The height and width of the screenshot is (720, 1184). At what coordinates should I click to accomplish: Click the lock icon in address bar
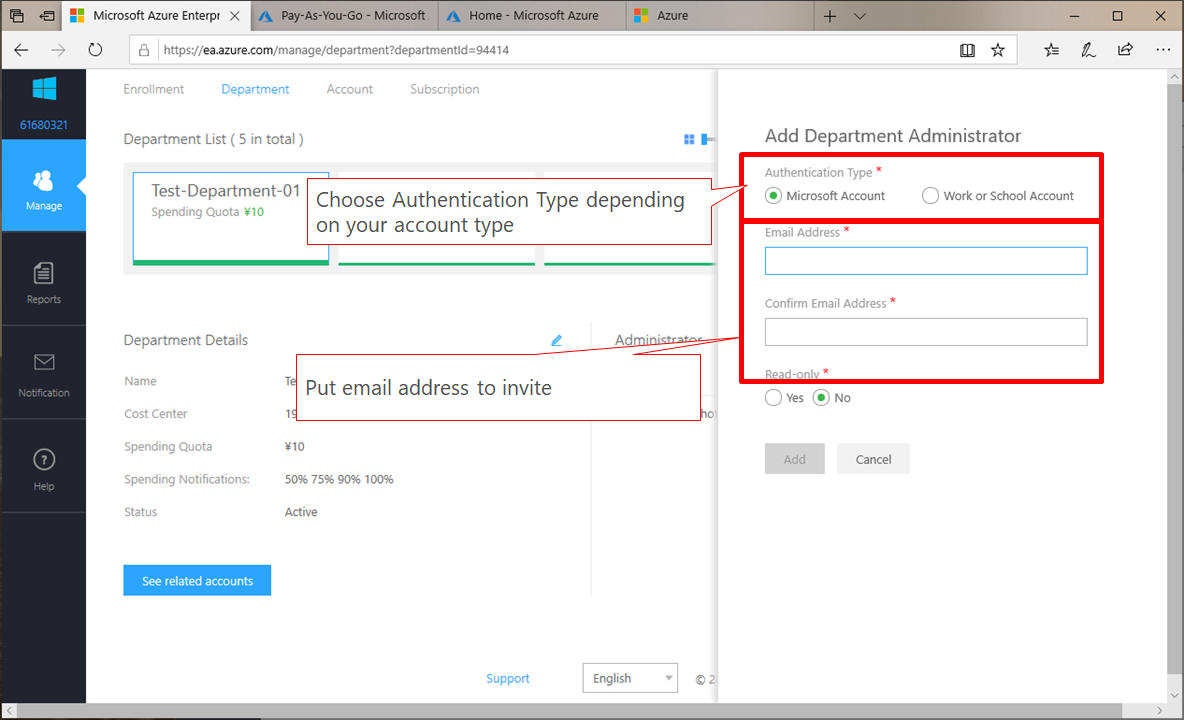coord(143,51)
